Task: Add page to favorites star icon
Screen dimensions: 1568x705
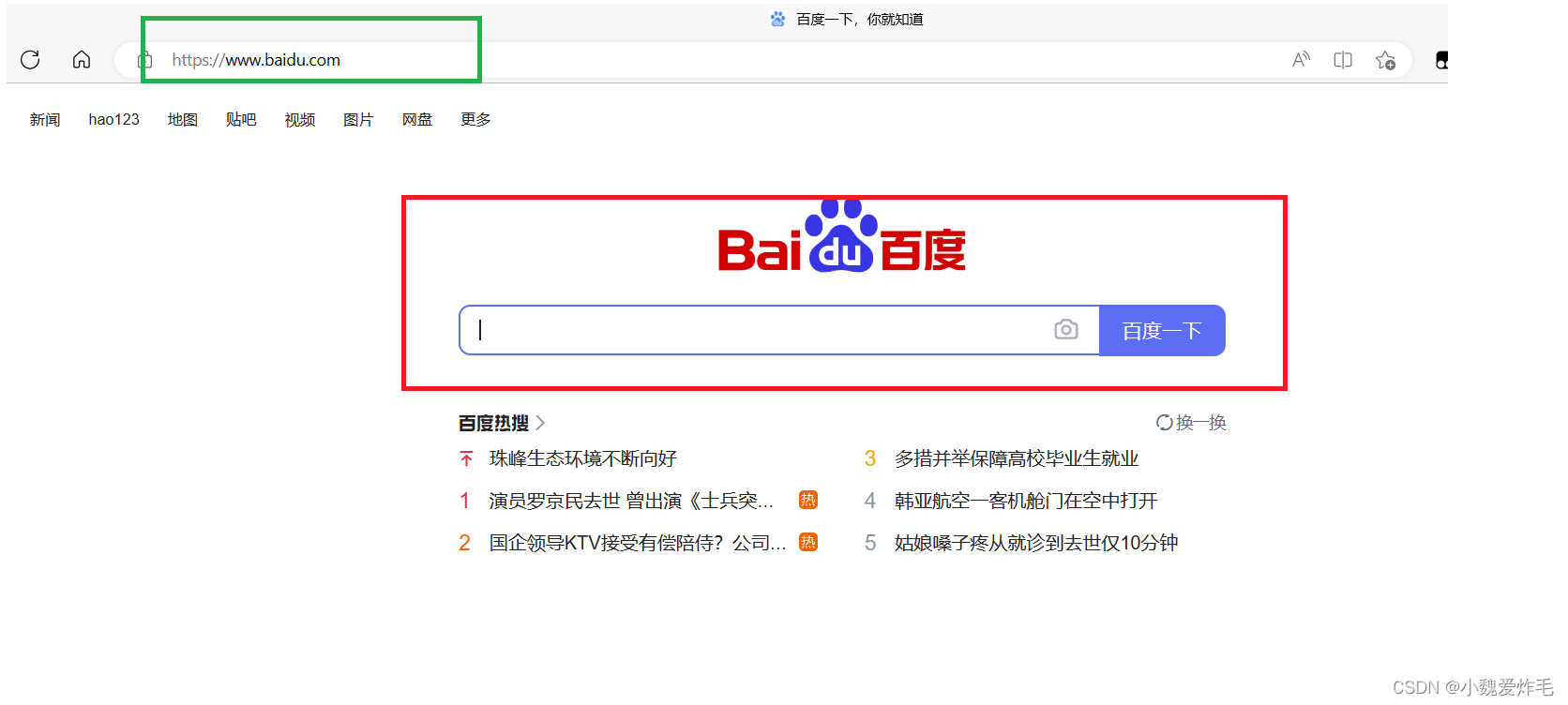Action: (1385, 60)
